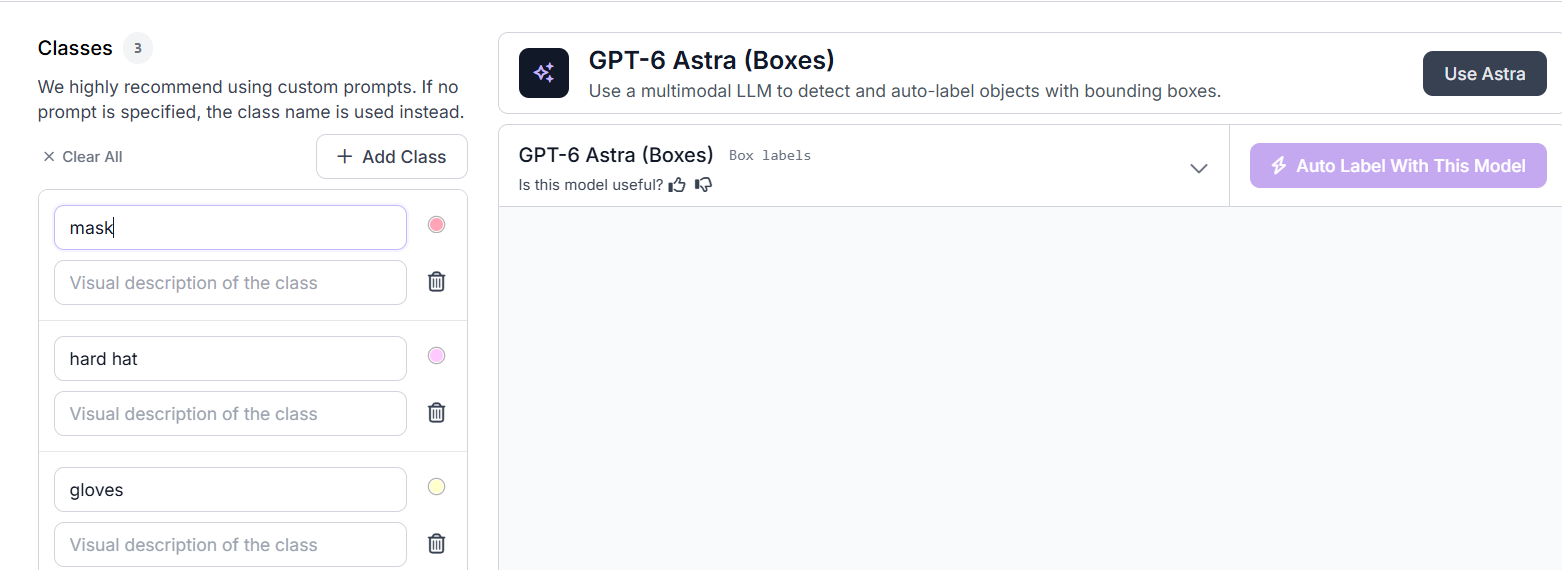This screenshot has height=570, width=1562.
Task: Click visual description field under mask
Action: tap(230, 283)
